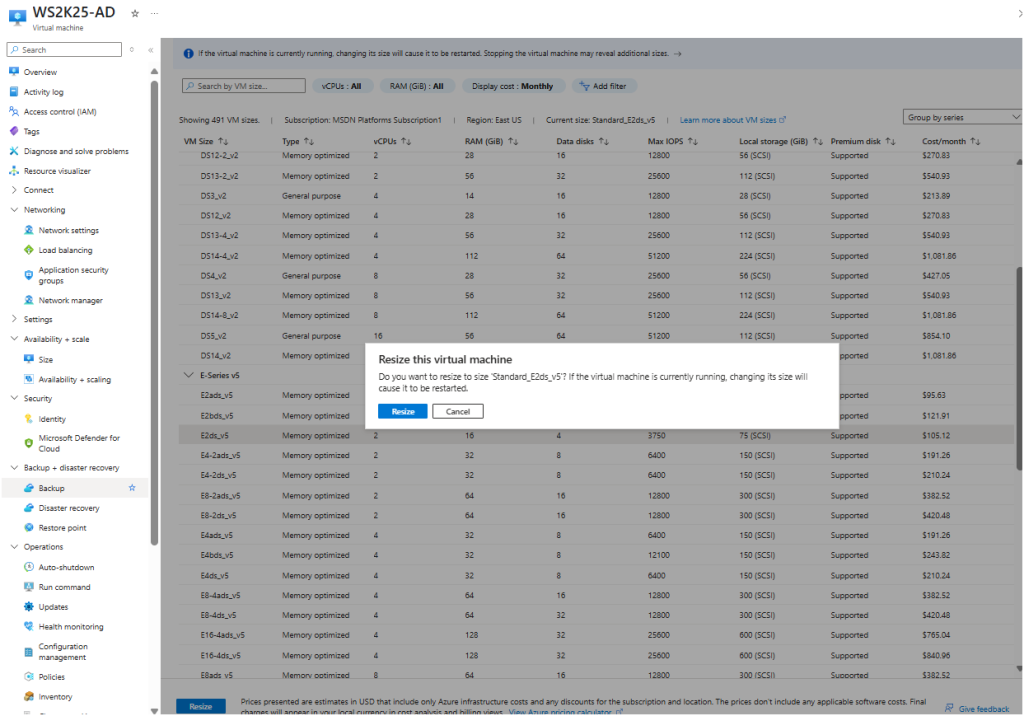Open the Disaster recovery menu item

point(68,508)
